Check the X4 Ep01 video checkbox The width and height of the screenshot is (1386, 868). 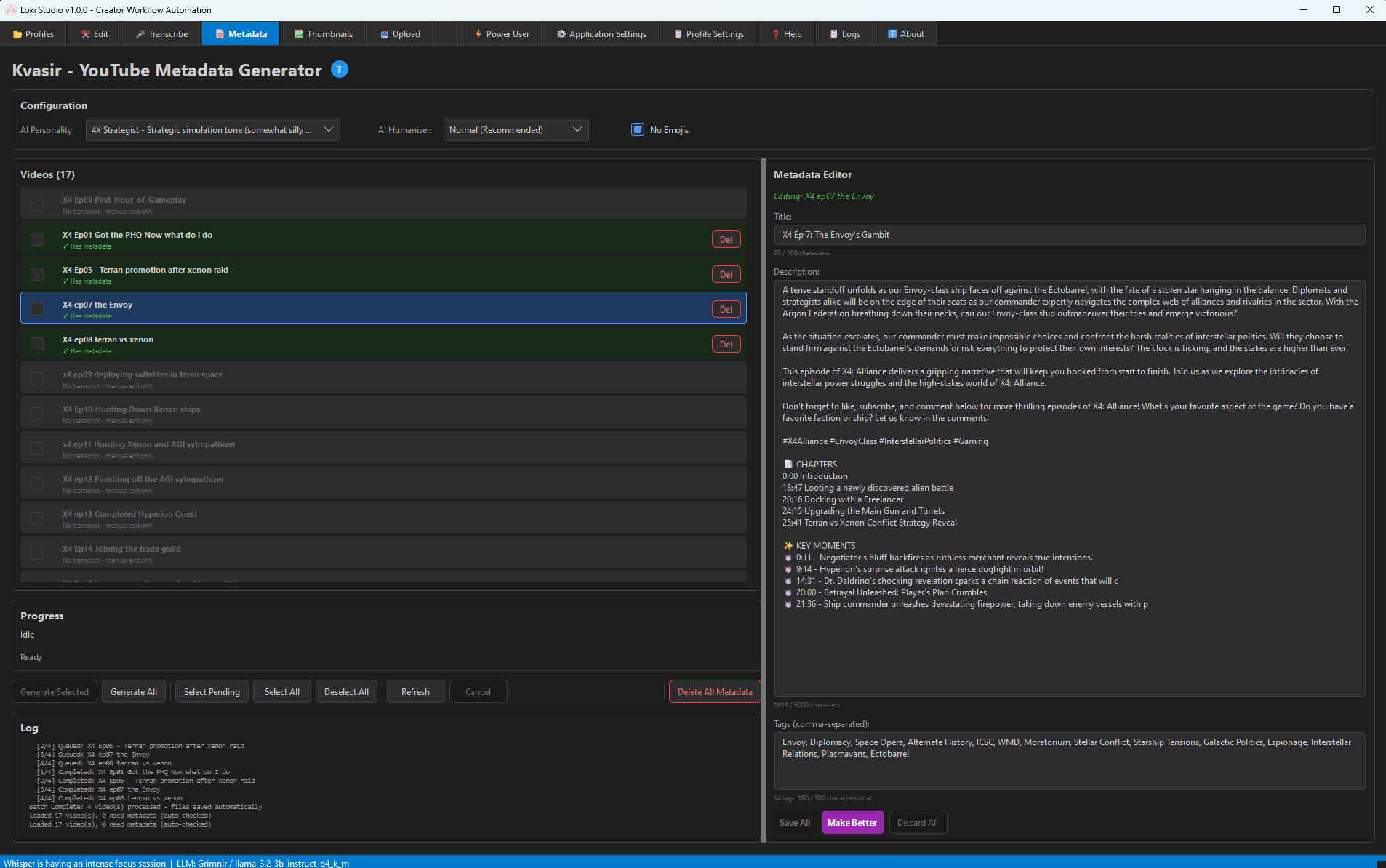coord(37,239)
